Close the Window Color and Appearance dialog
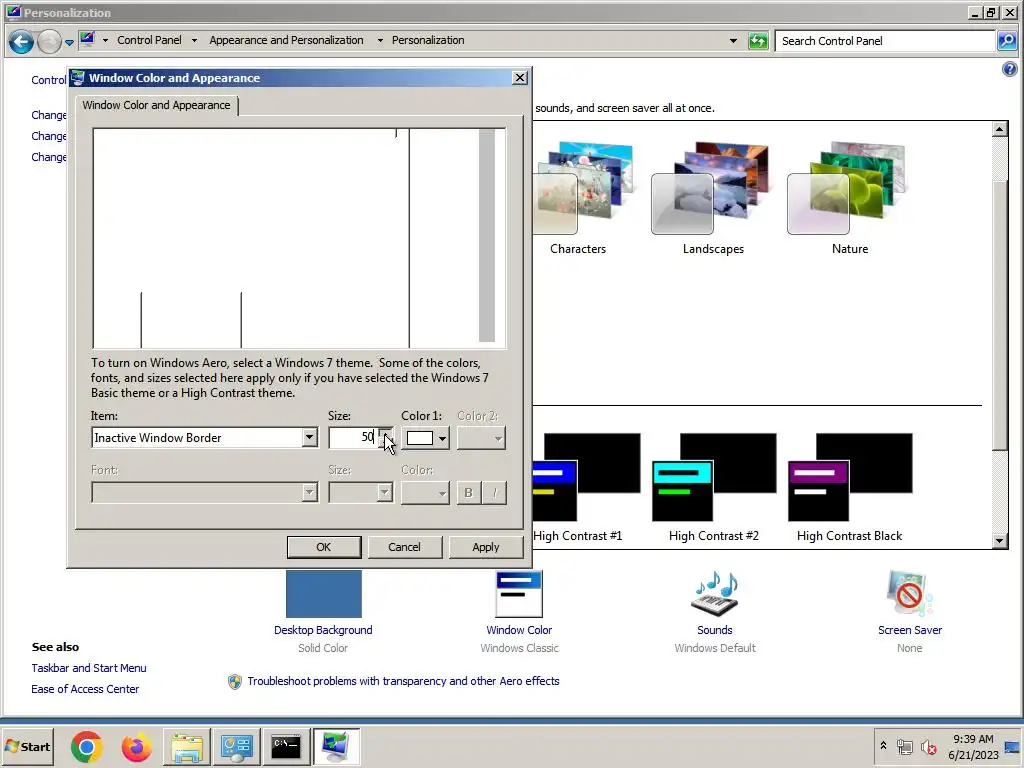Image resolution: width=1024 pixels, height=768 pixels. tap(520, 78)
